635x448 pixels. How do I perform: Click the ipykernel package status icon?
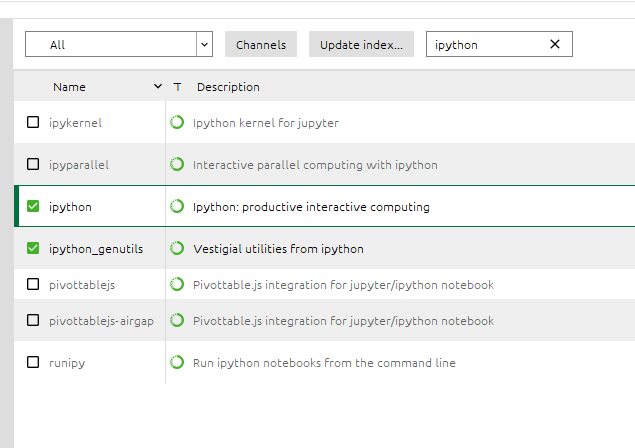pos(177,123)
